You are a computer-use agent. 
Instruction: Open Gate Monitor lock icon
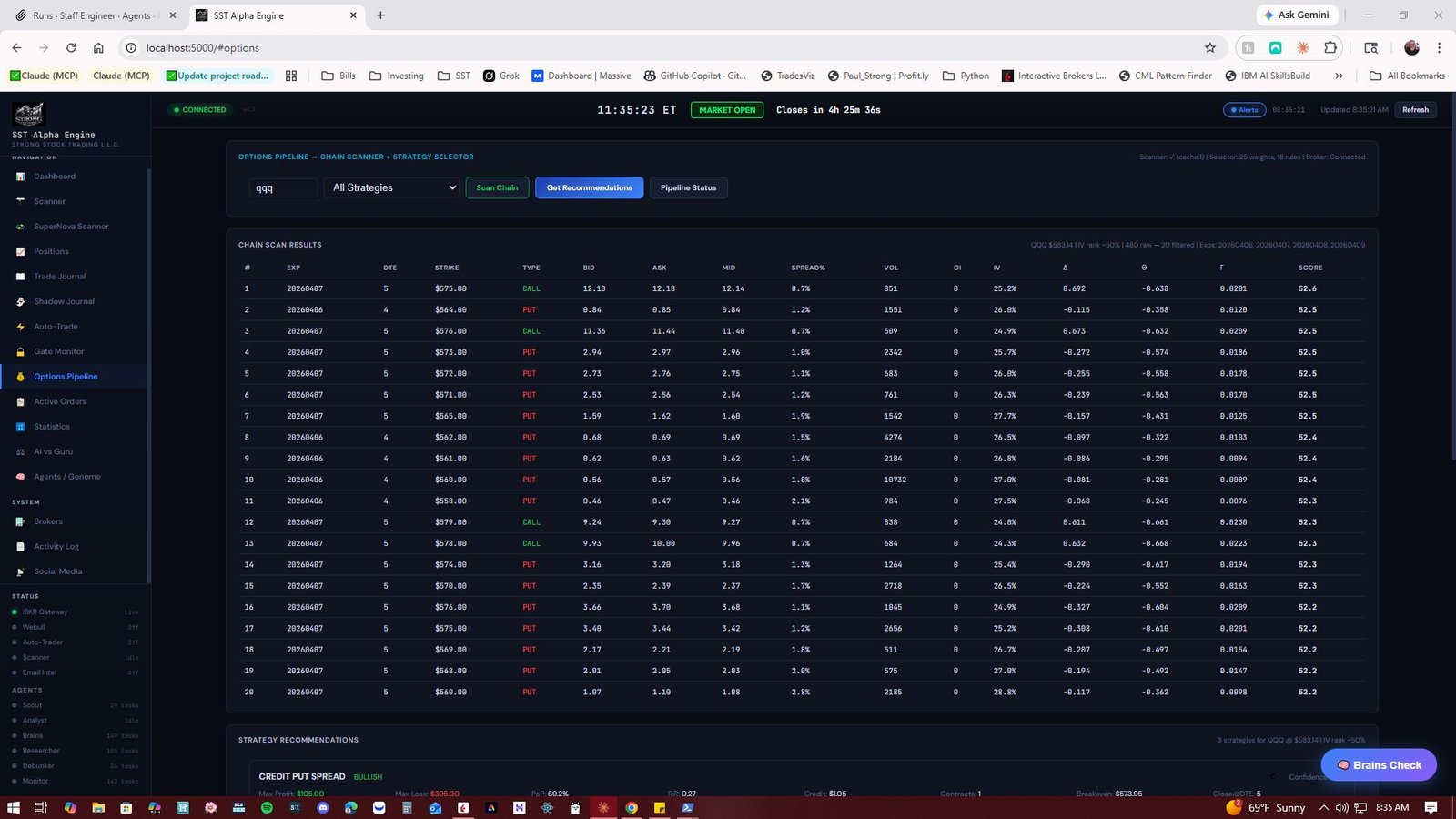pyautogui.click(x=20, y=351)
